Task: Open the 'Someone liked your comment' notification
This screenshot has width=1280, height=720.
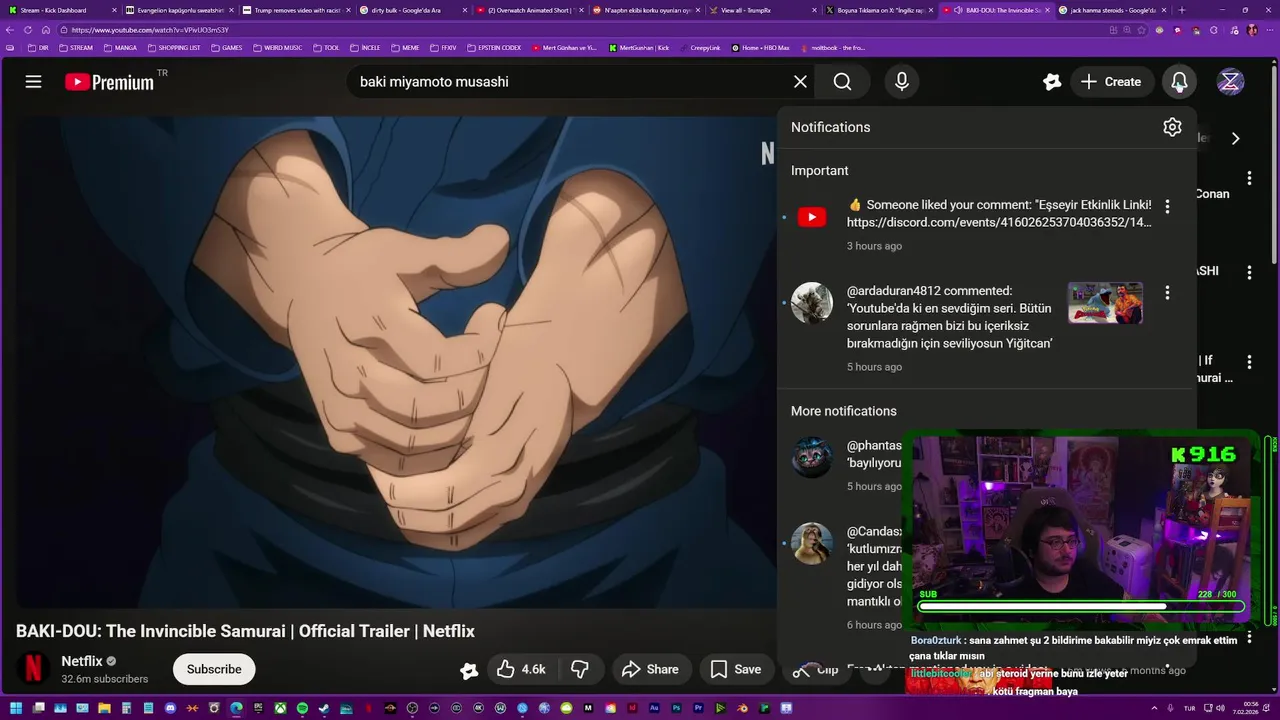Action: 986,224
